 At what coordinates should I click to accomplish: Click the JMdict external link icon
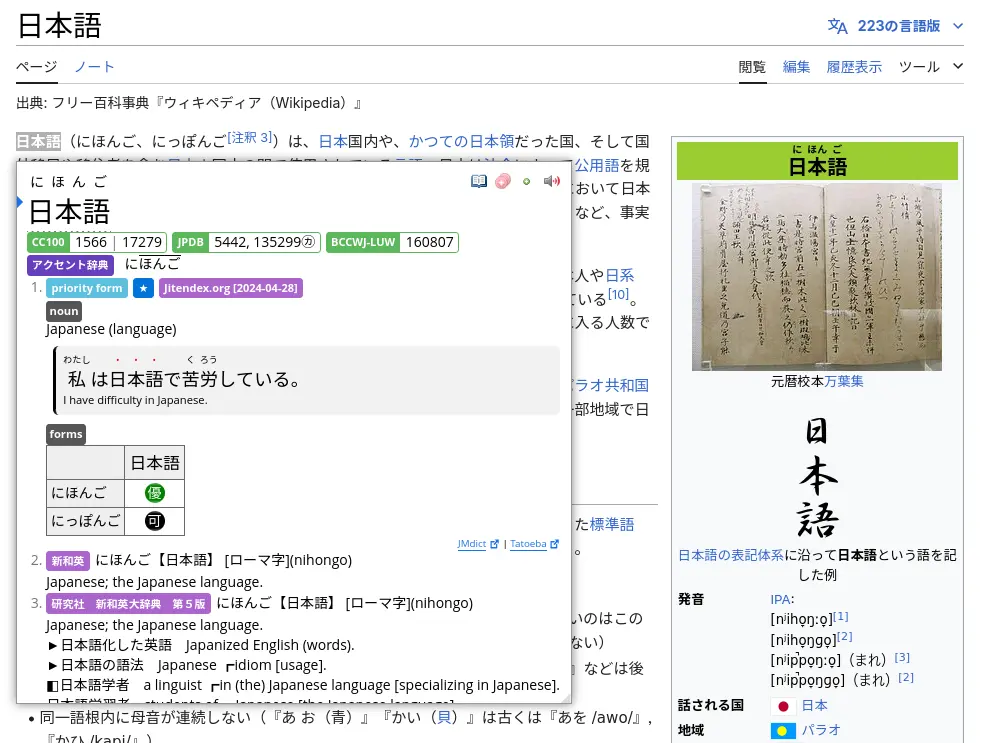point(494,544)
